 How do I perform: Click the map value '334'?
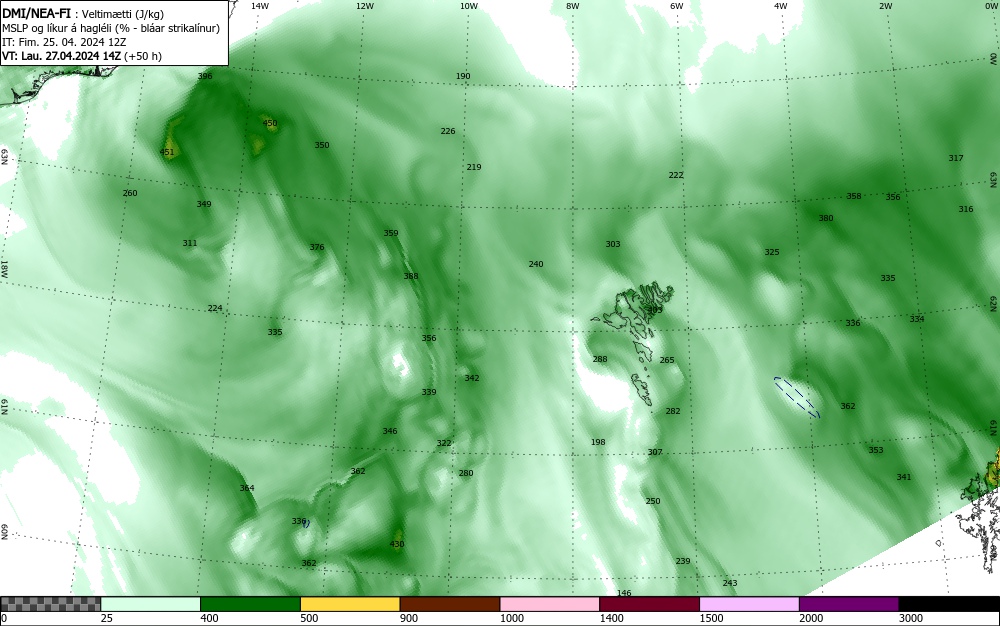[916, 319]
